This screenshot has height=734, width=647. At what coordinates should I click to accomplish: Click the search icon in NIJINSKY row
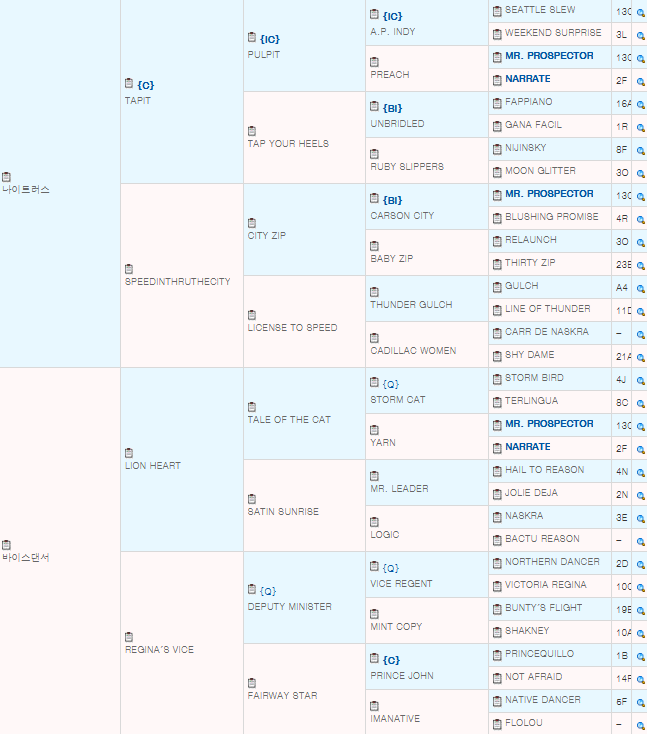640,151
